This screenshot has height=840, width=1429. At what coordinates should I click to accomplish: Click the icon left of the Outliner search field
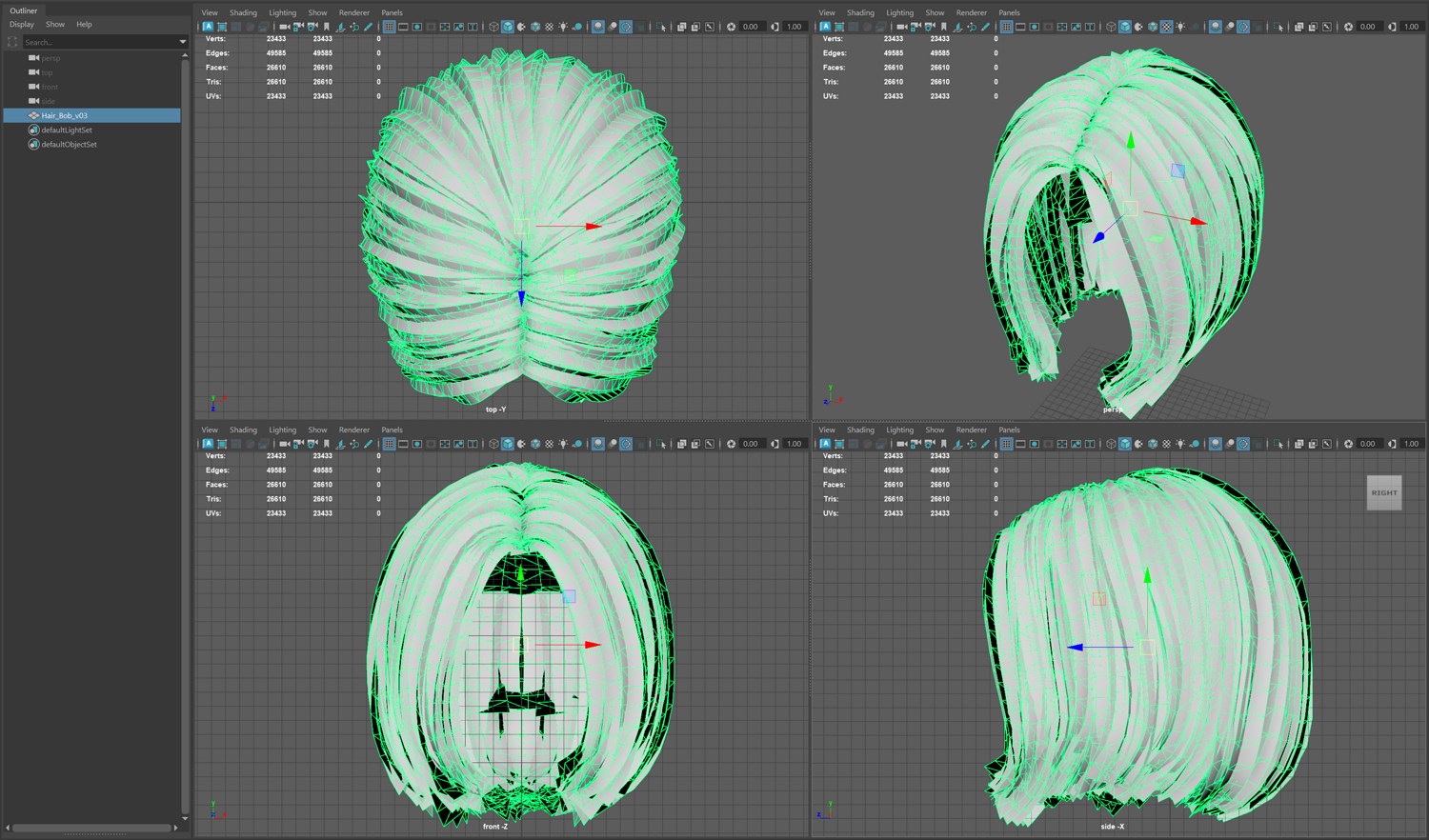(x=12, y=42)
